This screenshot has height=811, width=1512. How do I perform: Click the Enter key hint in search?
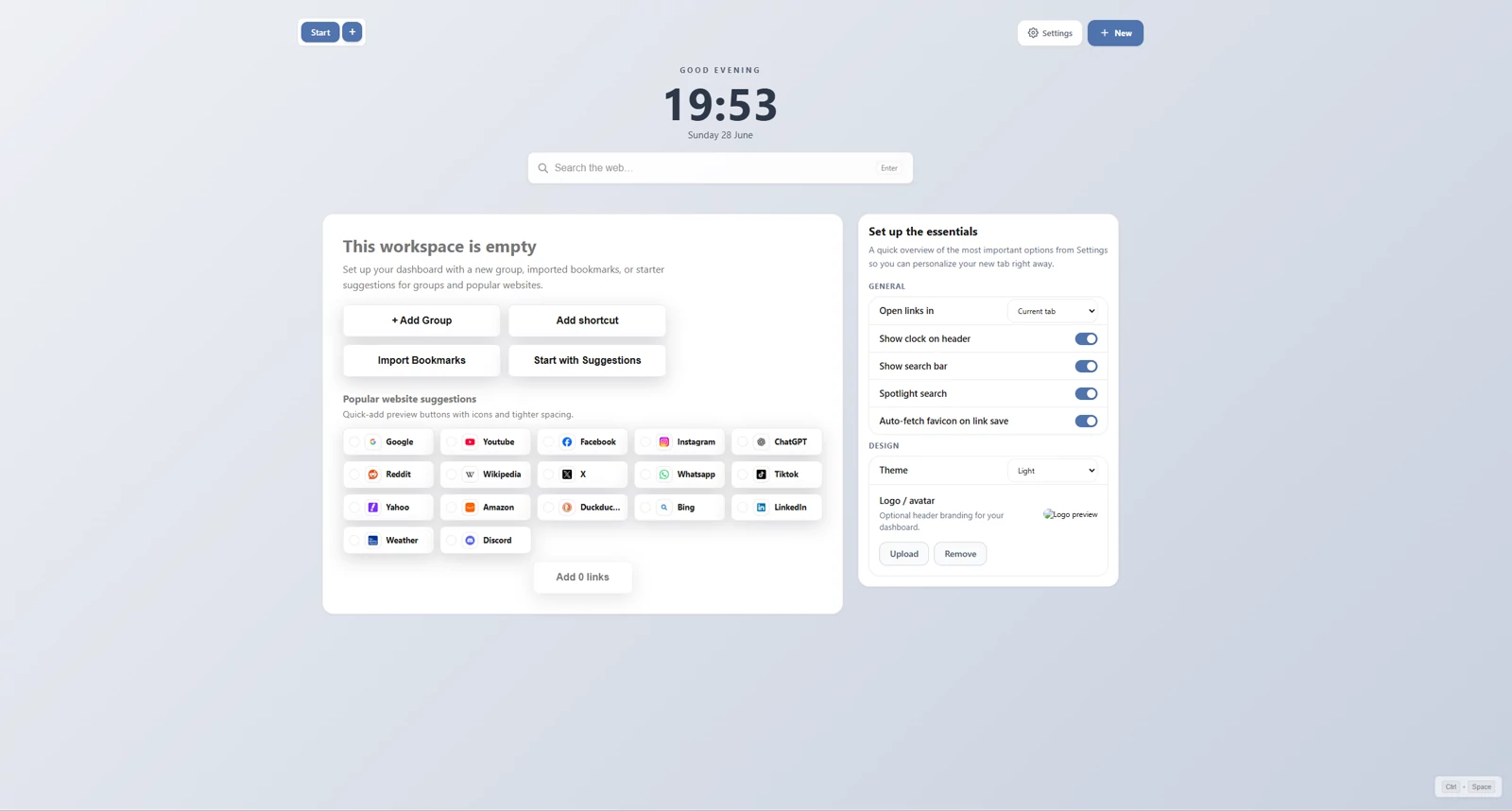[889, 168]
